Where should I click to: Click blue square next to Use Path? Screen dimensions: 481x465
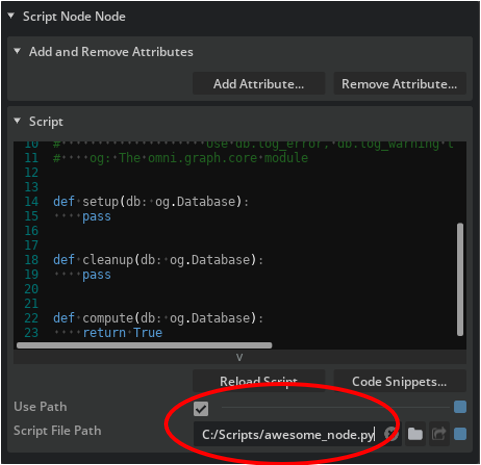click(x=460, y=407)
